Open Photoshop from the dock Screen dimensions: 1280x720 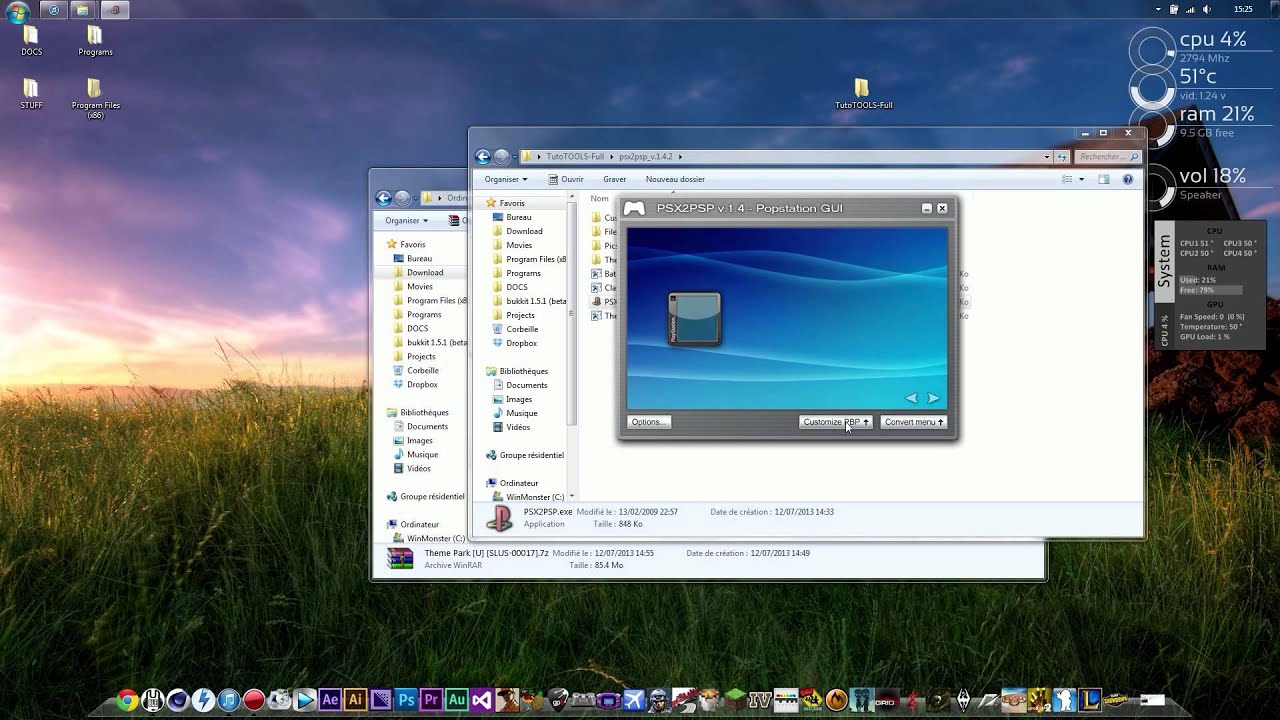click(406, 700)
